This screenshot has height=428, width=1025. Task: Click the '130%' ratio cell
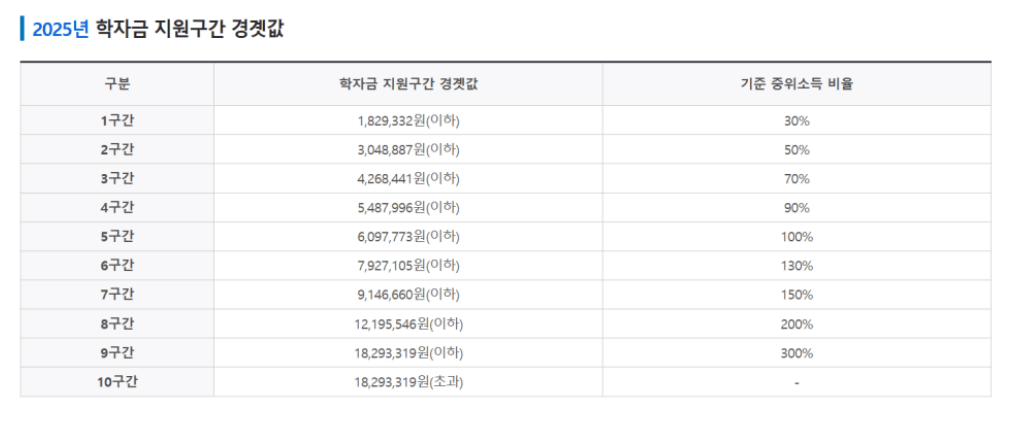(797, 266)
